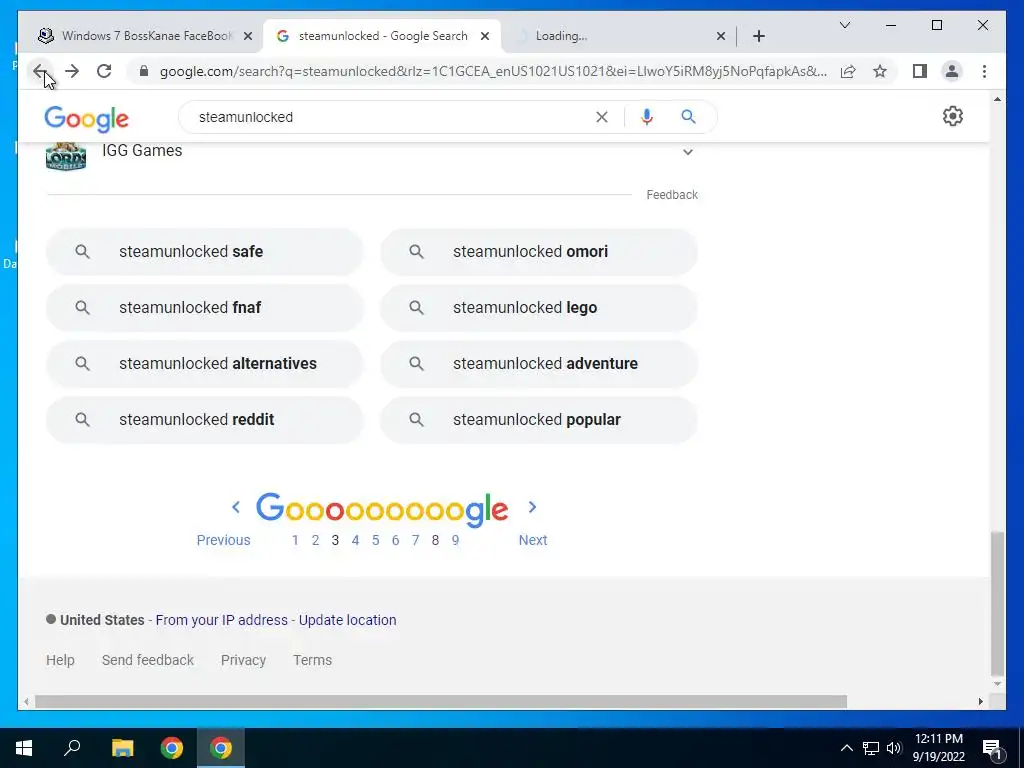Close the steamunlocked Google Search tab
1024x768 pixels.
pyautogui.click(x=485, y=36)
